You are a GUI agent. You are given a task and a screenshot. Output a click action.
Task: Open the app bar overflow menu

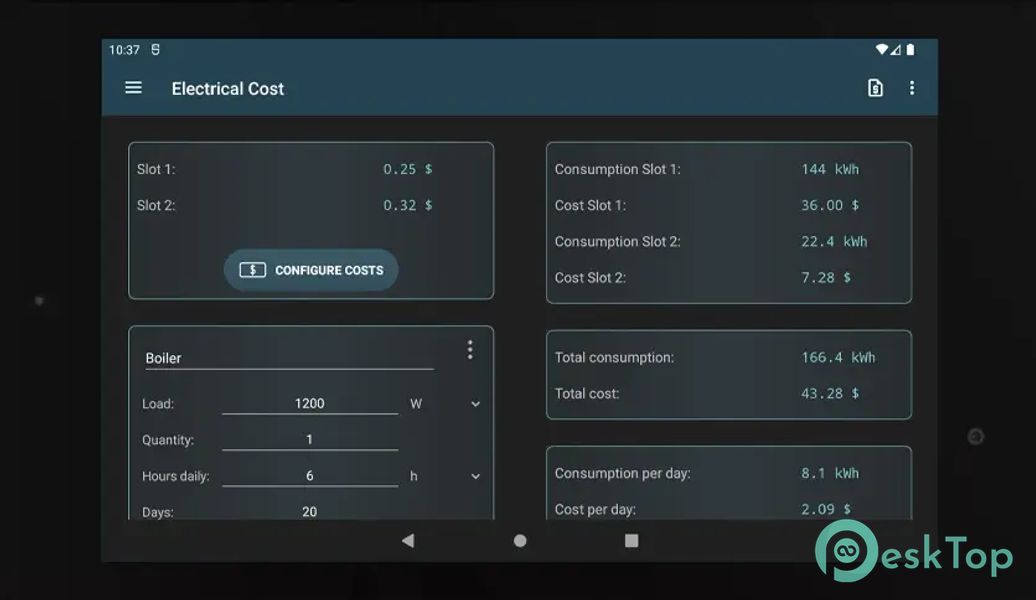pos(912,88)
